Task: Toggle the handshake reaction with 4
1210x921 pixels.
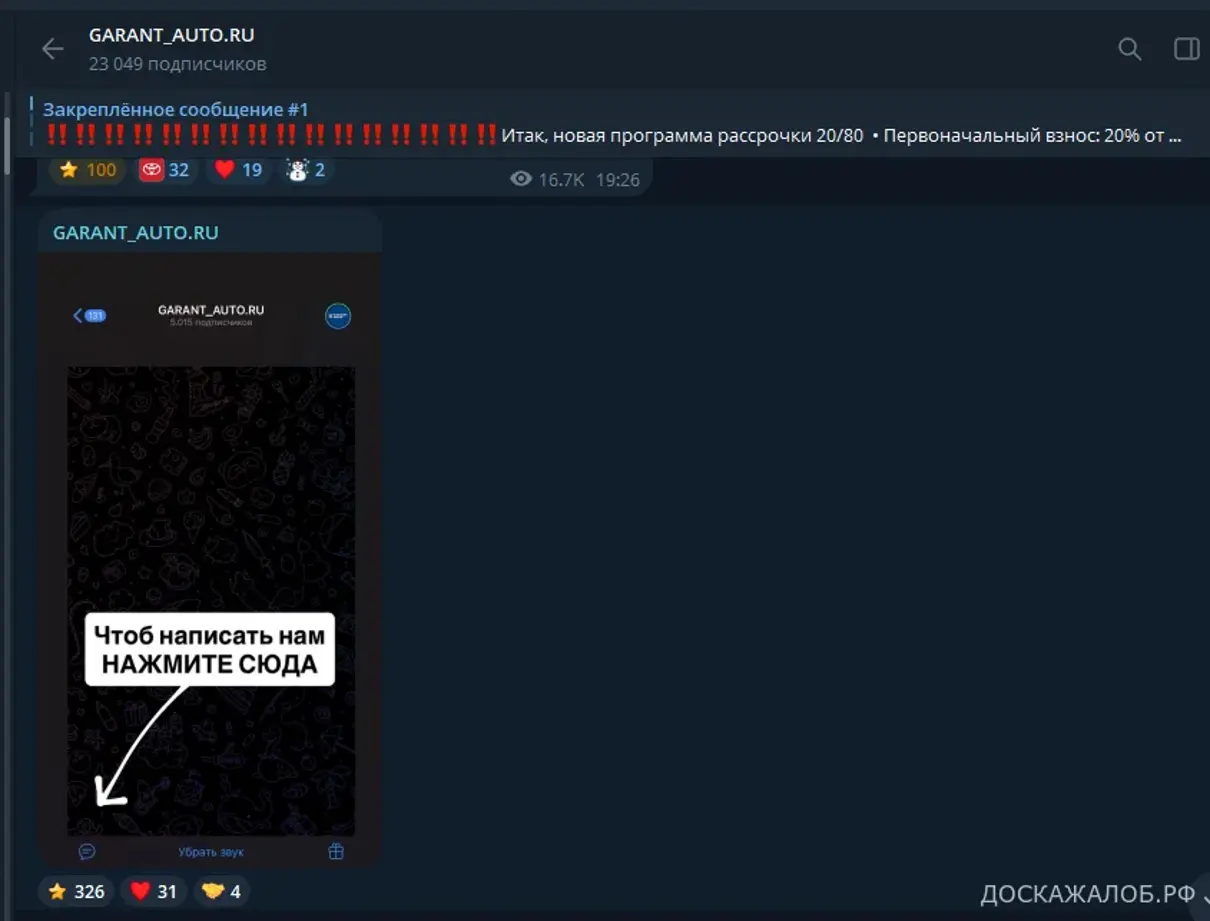Action: coord(220,891)
